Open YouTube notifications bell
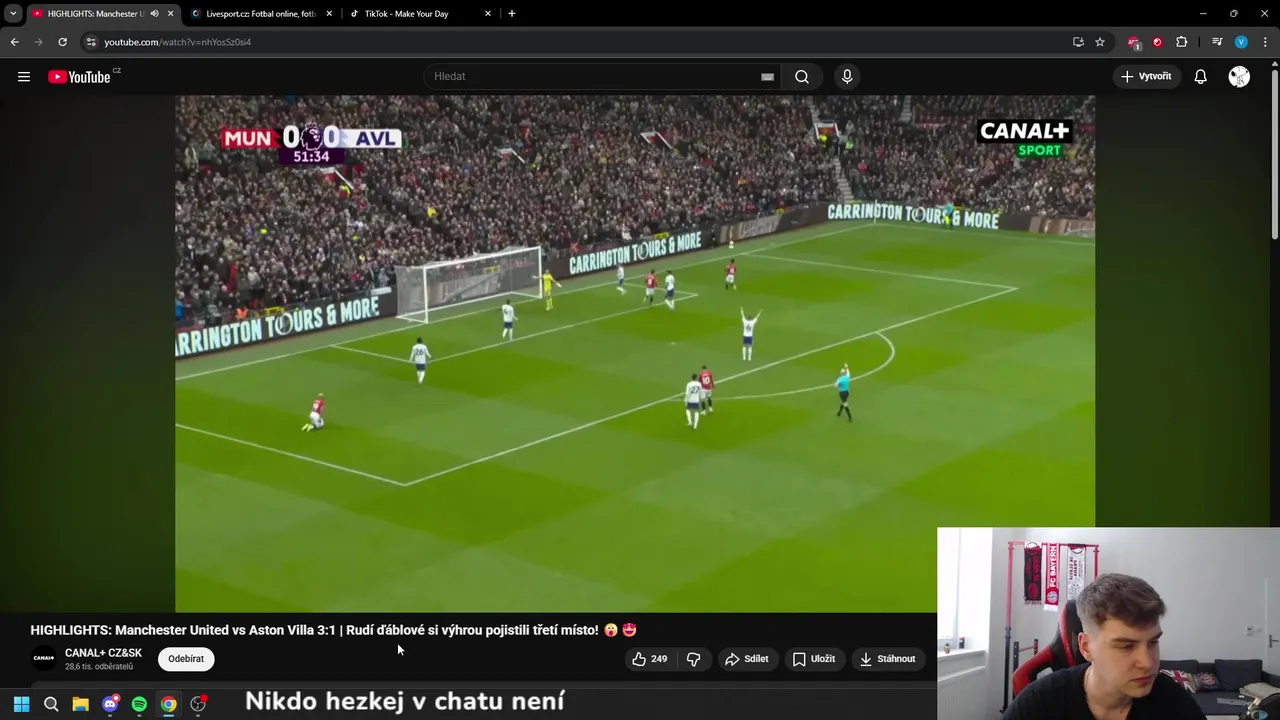1280x720 pixels. click(1201, 76)
